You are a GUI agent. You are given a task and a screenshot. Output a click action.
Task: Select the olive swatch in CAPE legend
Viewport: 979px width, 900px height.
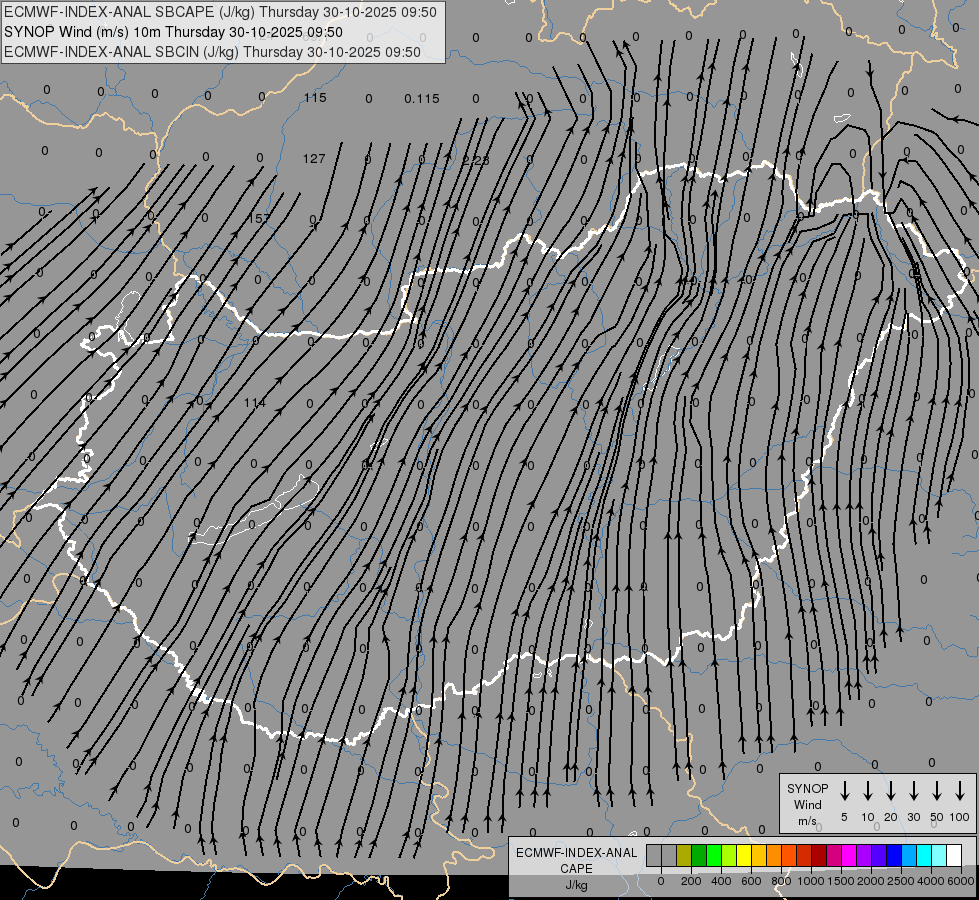pos(684,855)
